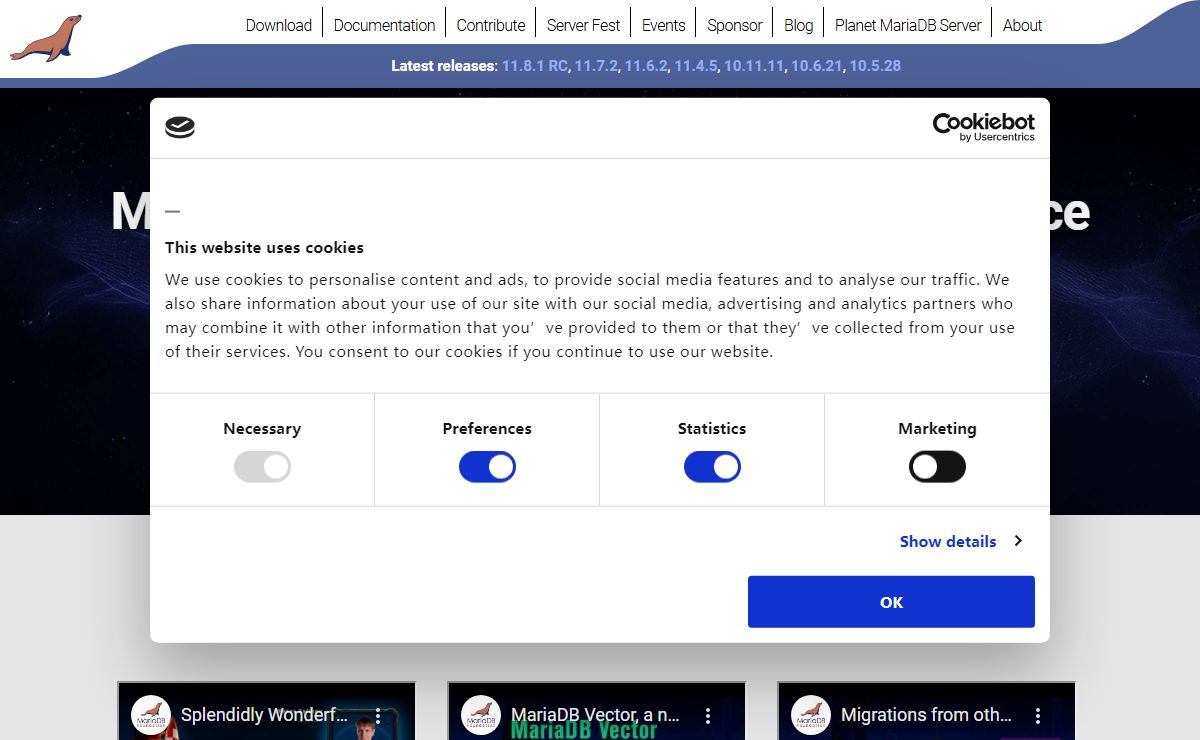Click the 'Latest releases' label
Viewport: 1200px width, 740px height.
(444, 66)
